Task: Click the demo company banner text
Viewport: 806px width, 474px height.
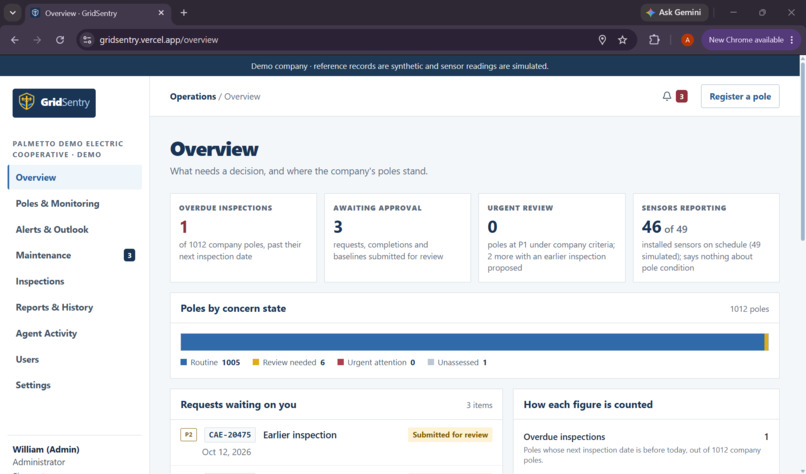Action: point(399,66)
